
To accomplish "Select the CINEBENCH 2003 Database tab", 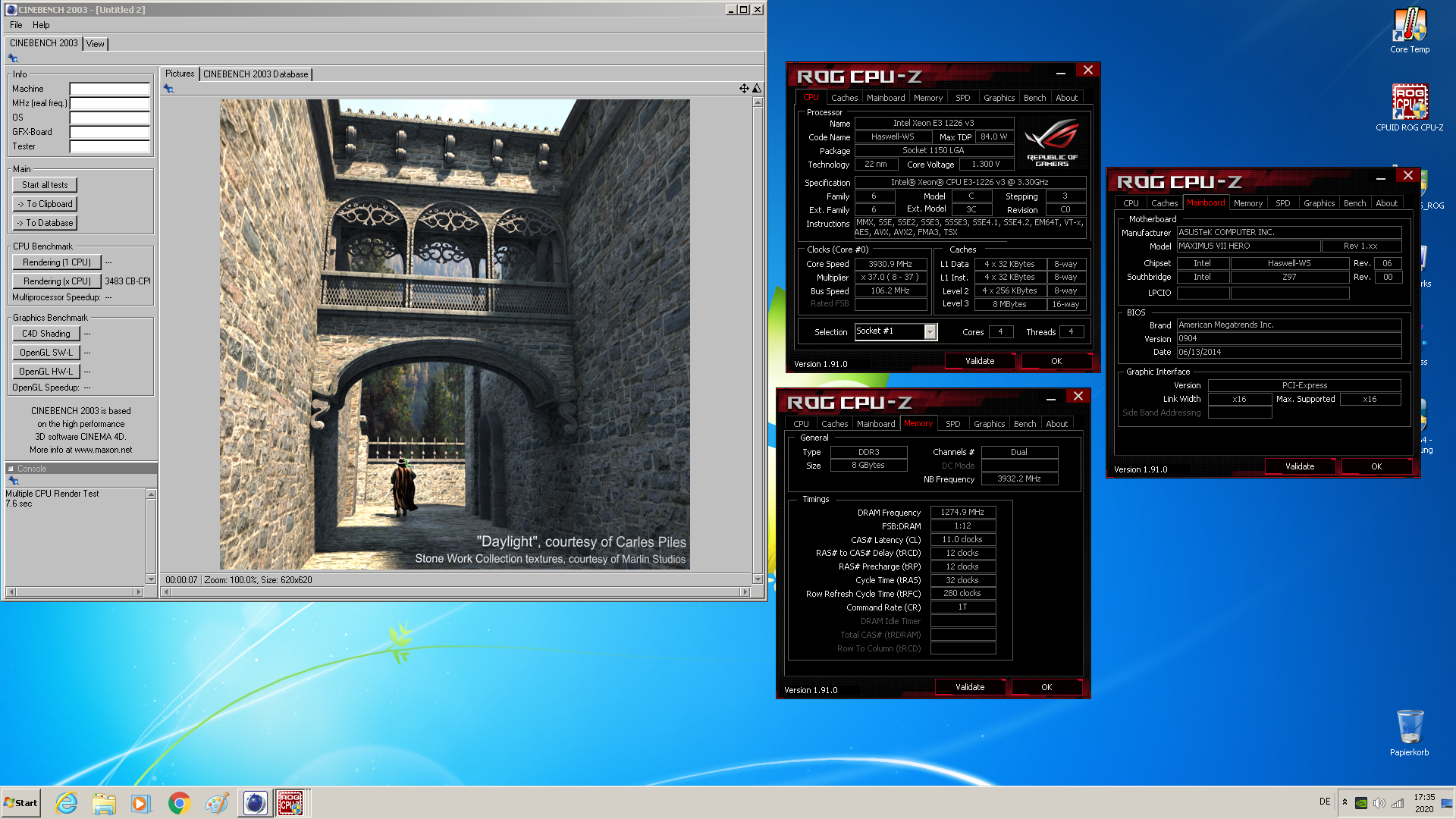I will tap(256, 74).
